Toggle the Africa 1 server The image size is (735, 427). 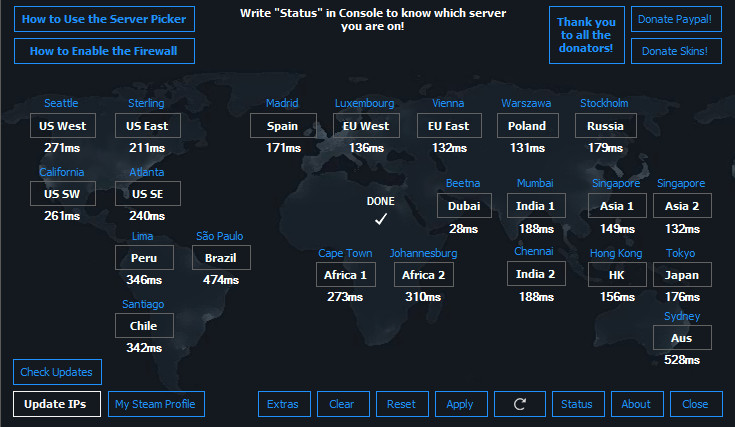coord(346,275)
